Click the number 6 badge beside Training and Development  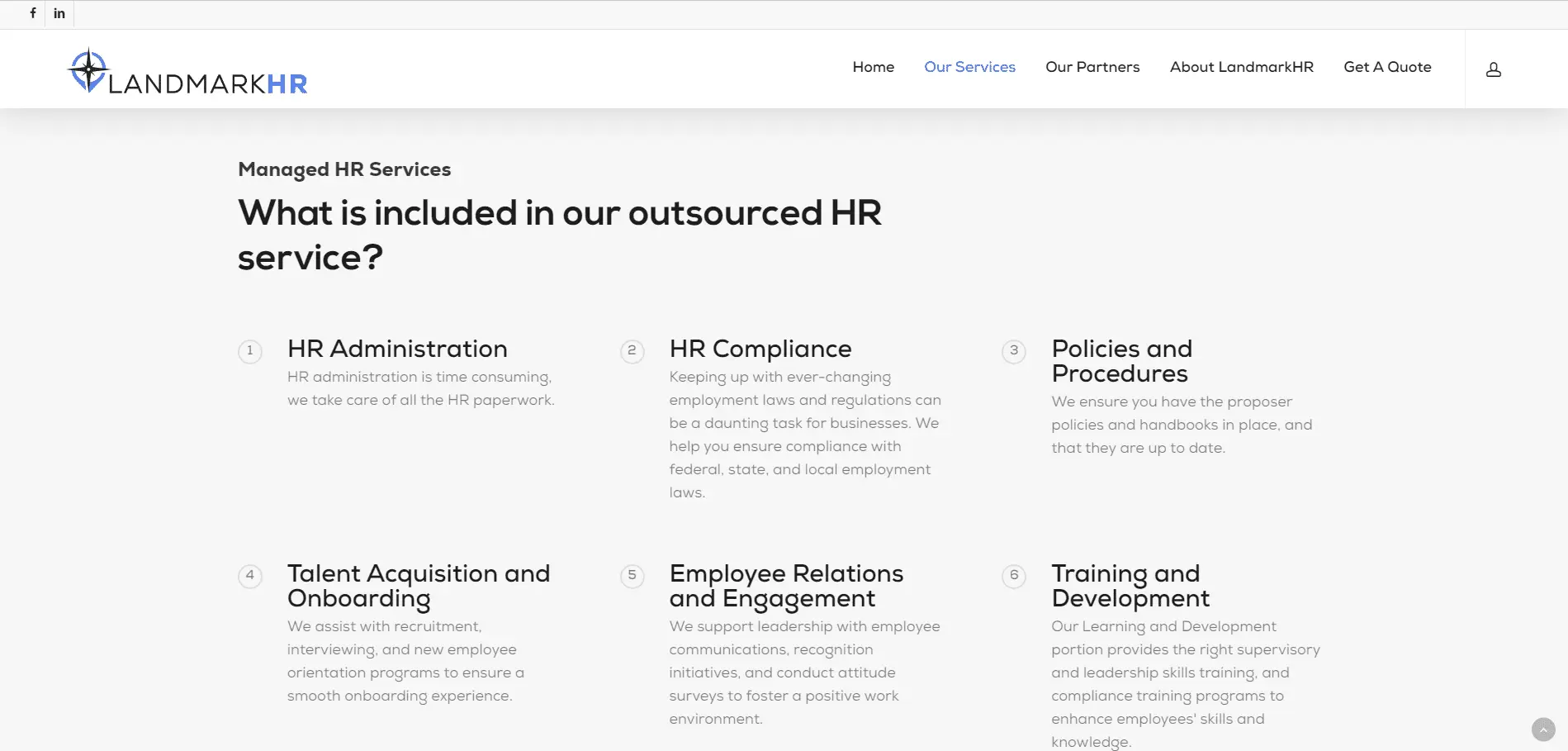point(1014,576)
